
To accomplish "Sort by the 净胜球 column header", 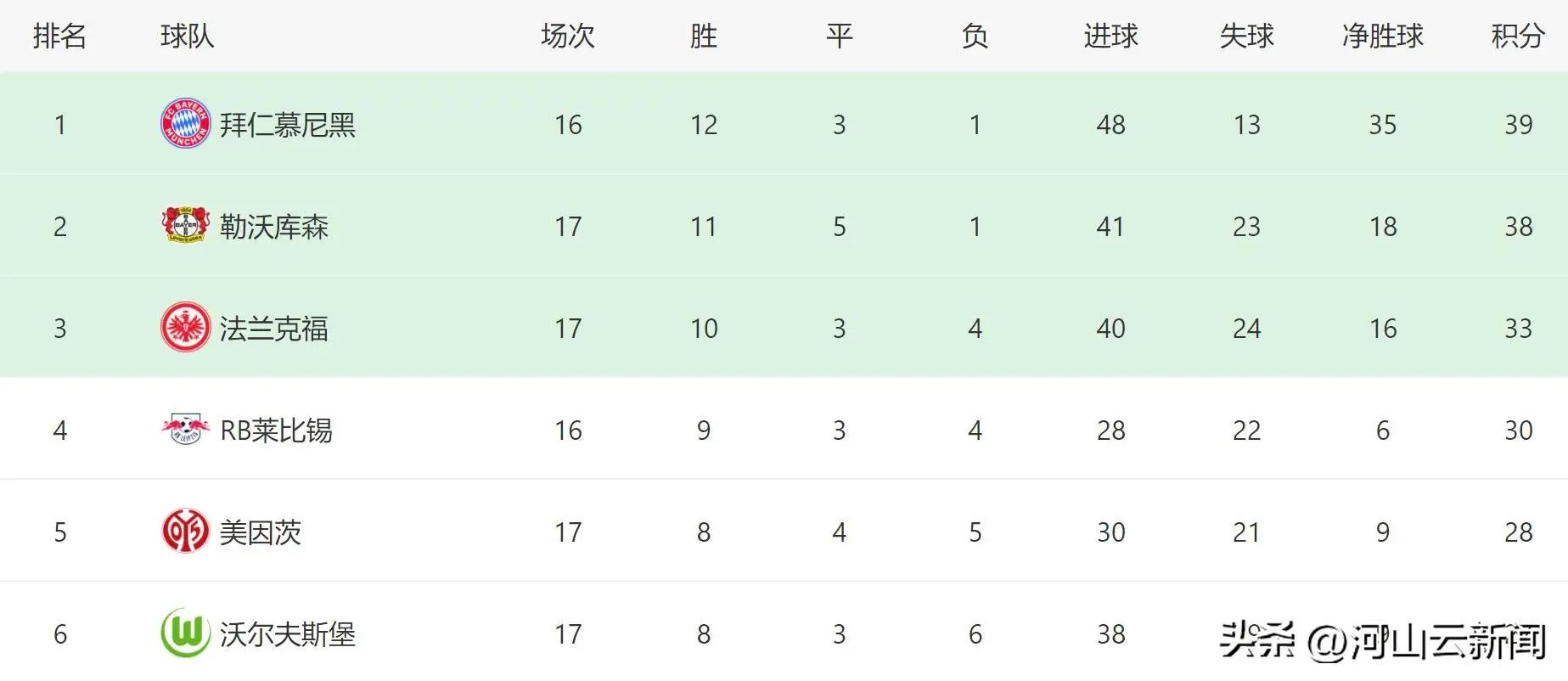I will pyautogui.click(x=1382, y=36).
